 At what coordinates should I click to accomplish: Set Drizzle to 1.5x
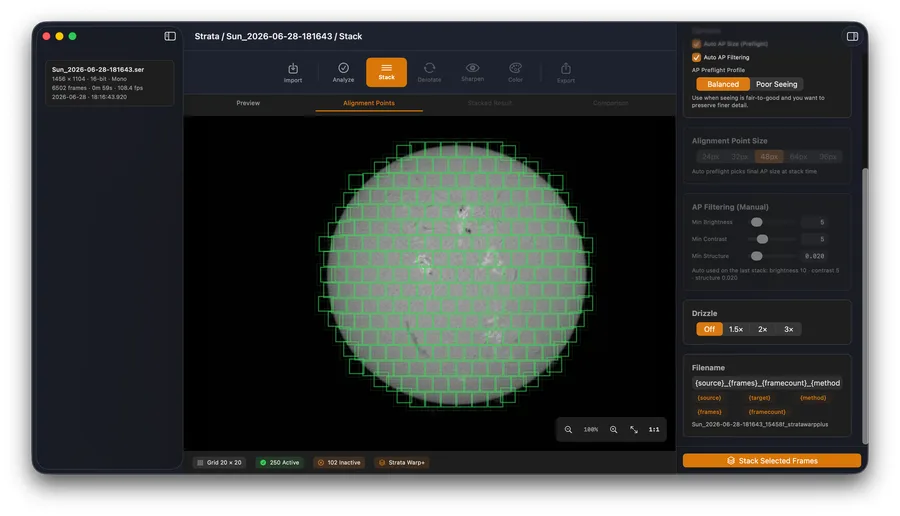[x=736, y=329]
